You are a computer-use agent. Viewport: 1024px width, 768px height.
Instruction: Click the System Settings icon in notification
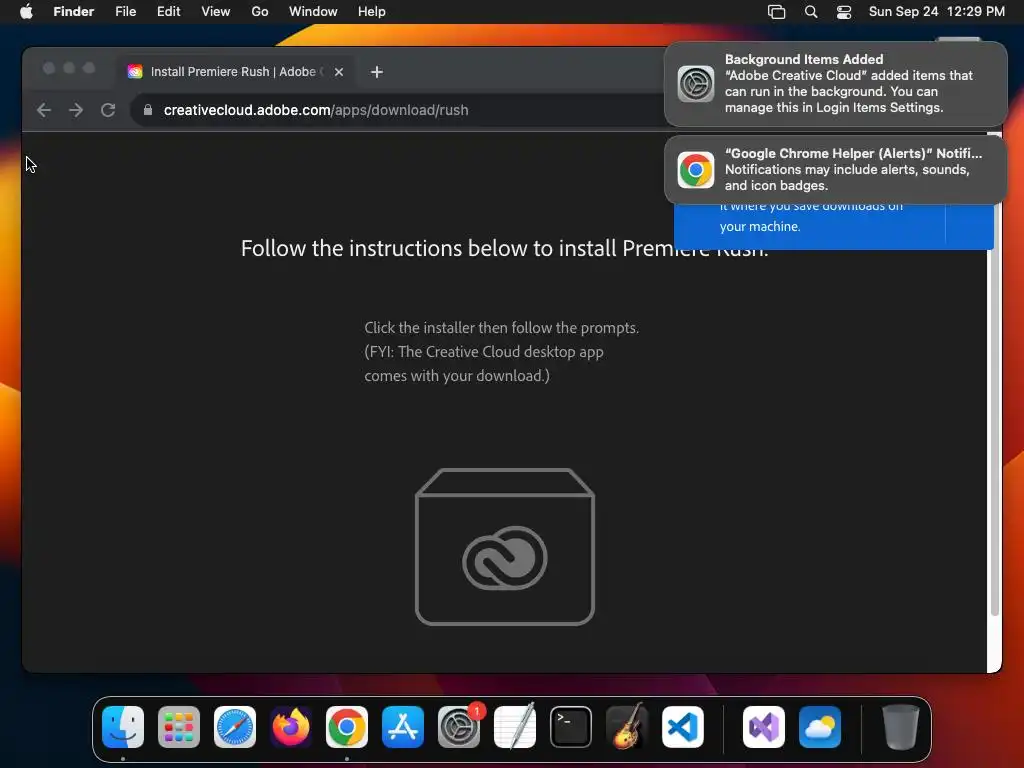tap(696, 84)
